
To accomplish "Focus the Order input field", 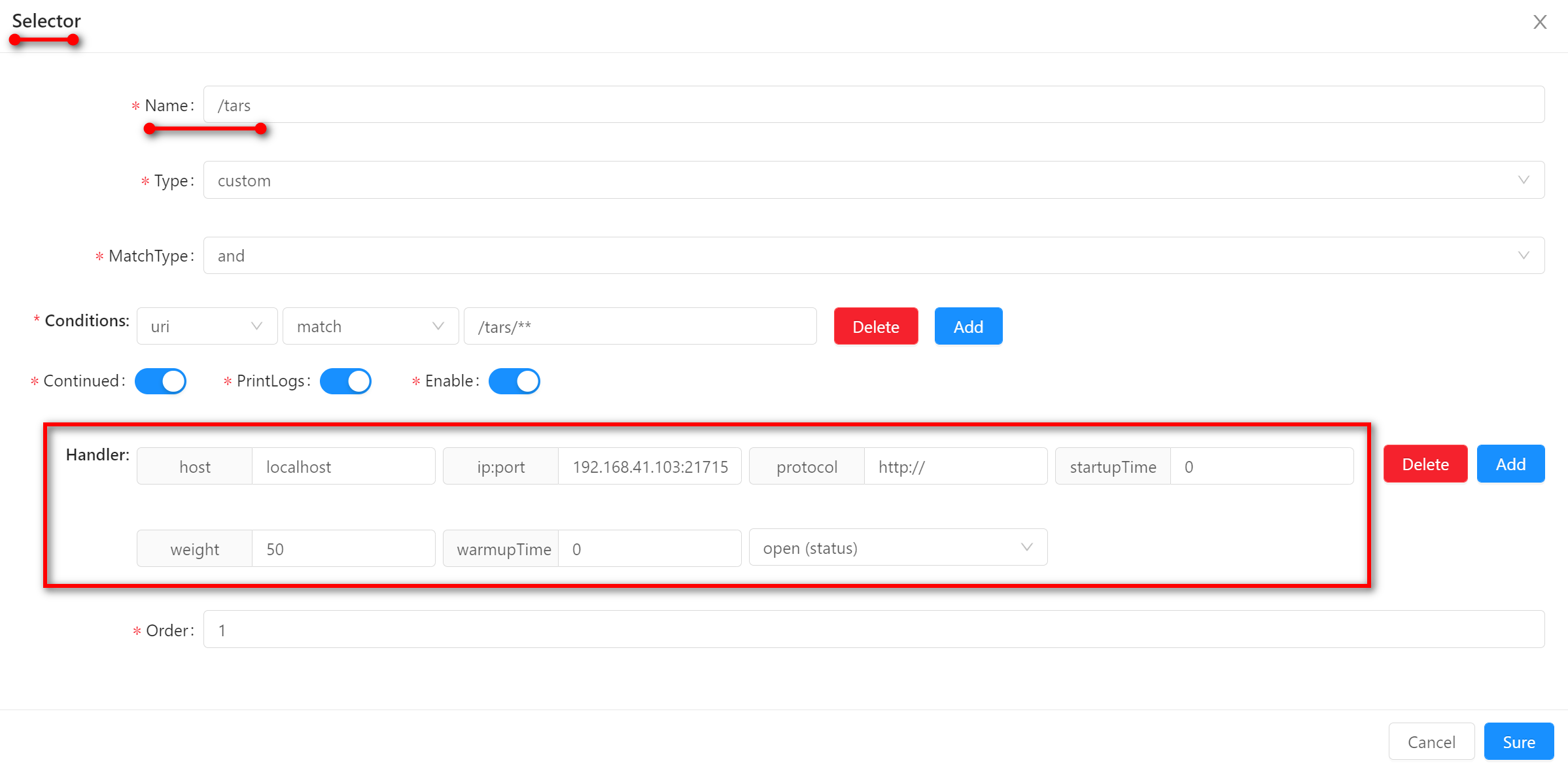I will (x=873, y=630).
